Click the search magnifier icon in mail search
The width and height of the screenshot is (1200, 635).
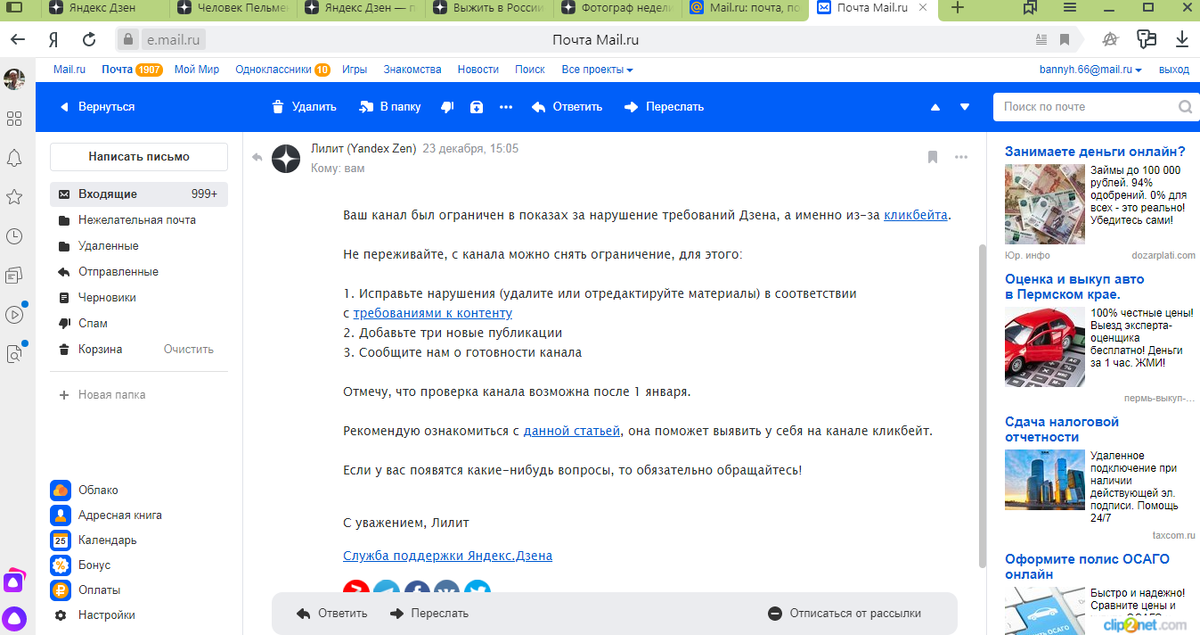[1185, 107]
